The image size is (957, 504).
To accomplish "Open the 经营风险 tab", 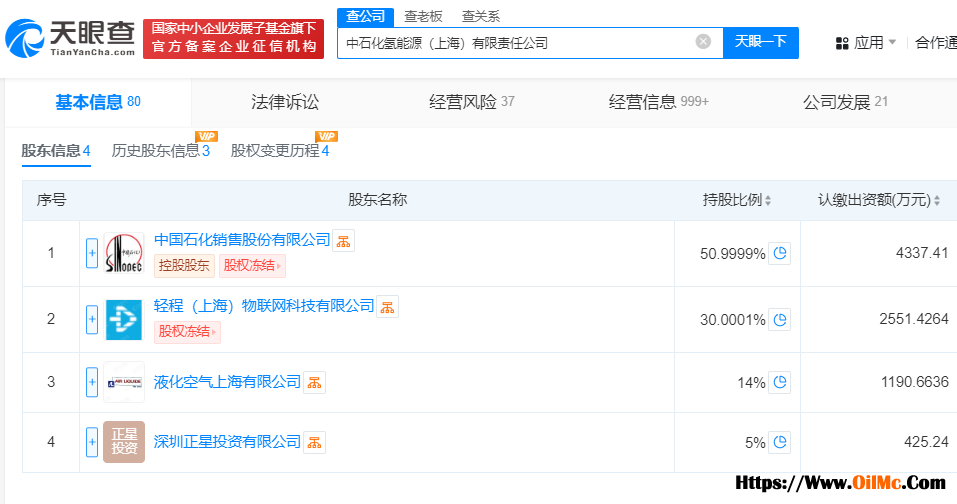I will pos(471,102).
